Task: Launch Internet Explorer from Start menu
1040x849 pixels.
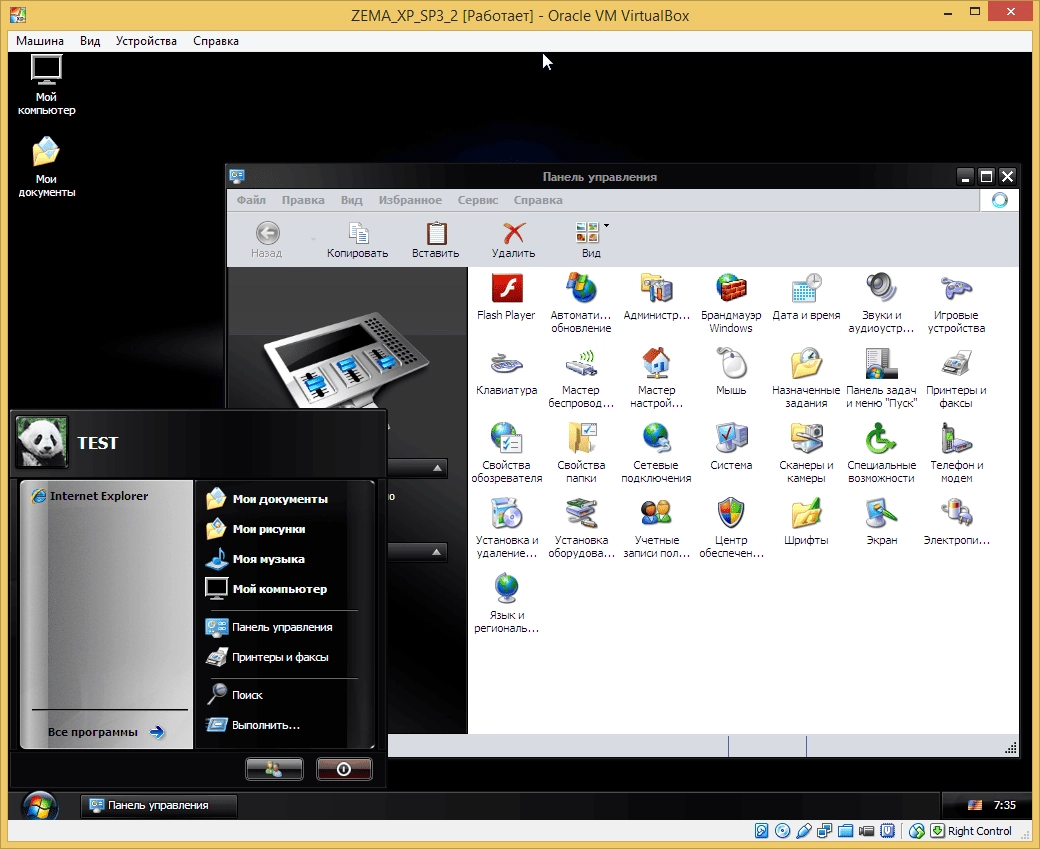Action: pos(90,495)
